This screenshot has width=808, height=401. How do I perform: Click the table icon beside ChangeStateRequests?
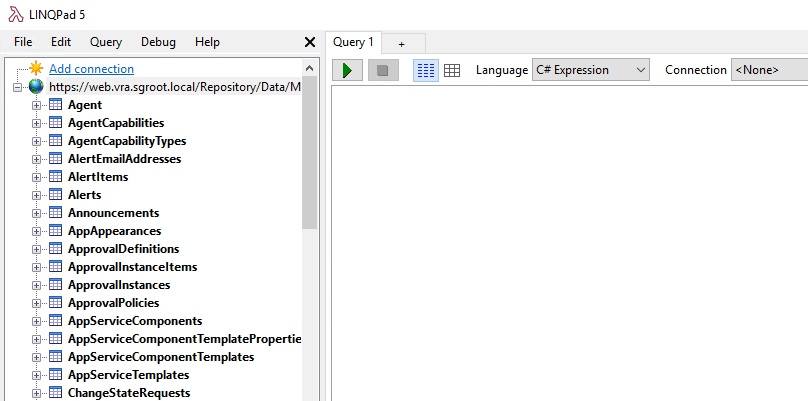pyautogui.click(x=55, y=393)
